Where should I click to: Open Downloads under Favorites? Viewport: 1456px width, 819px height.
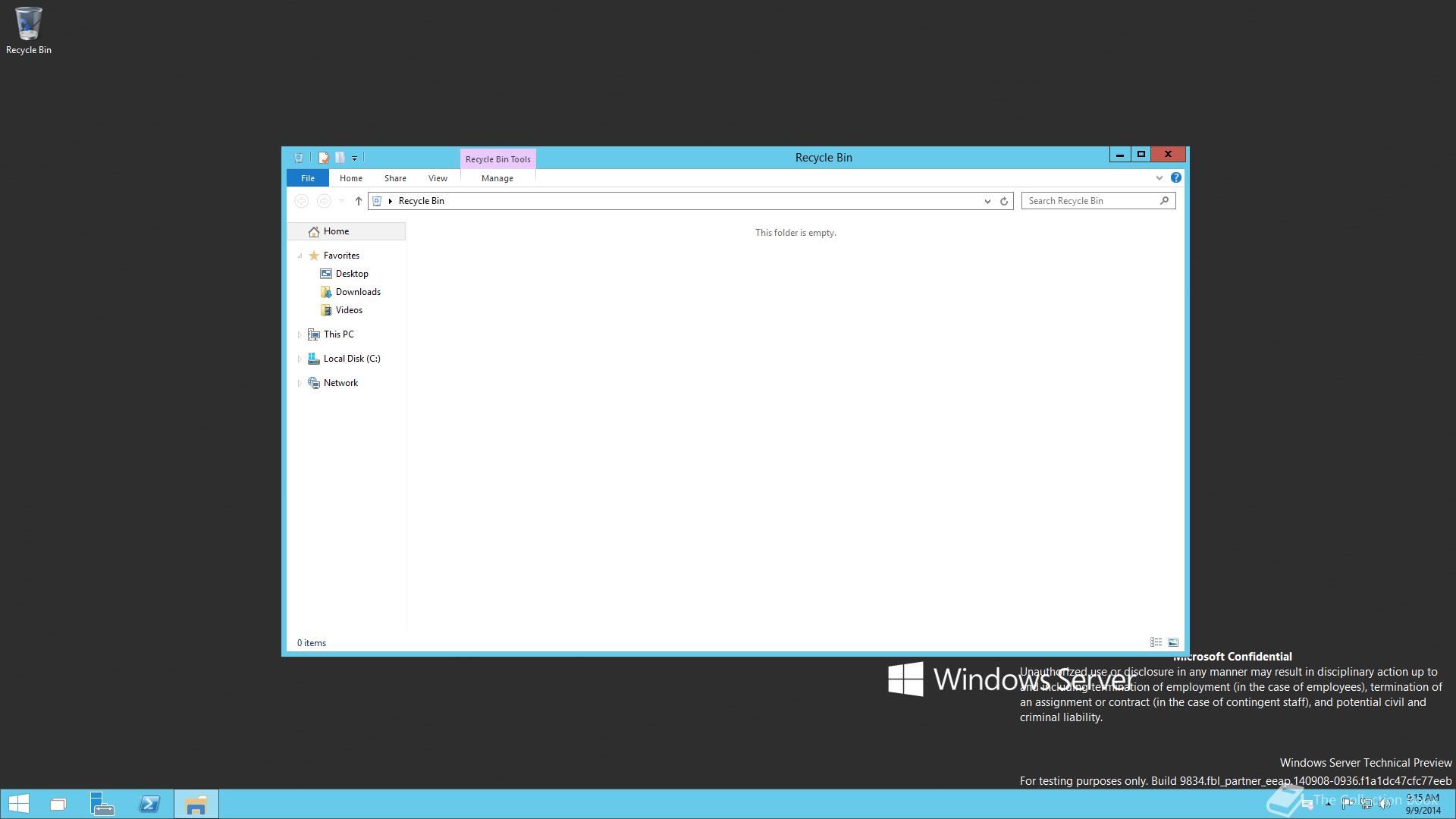pos(358,292)
